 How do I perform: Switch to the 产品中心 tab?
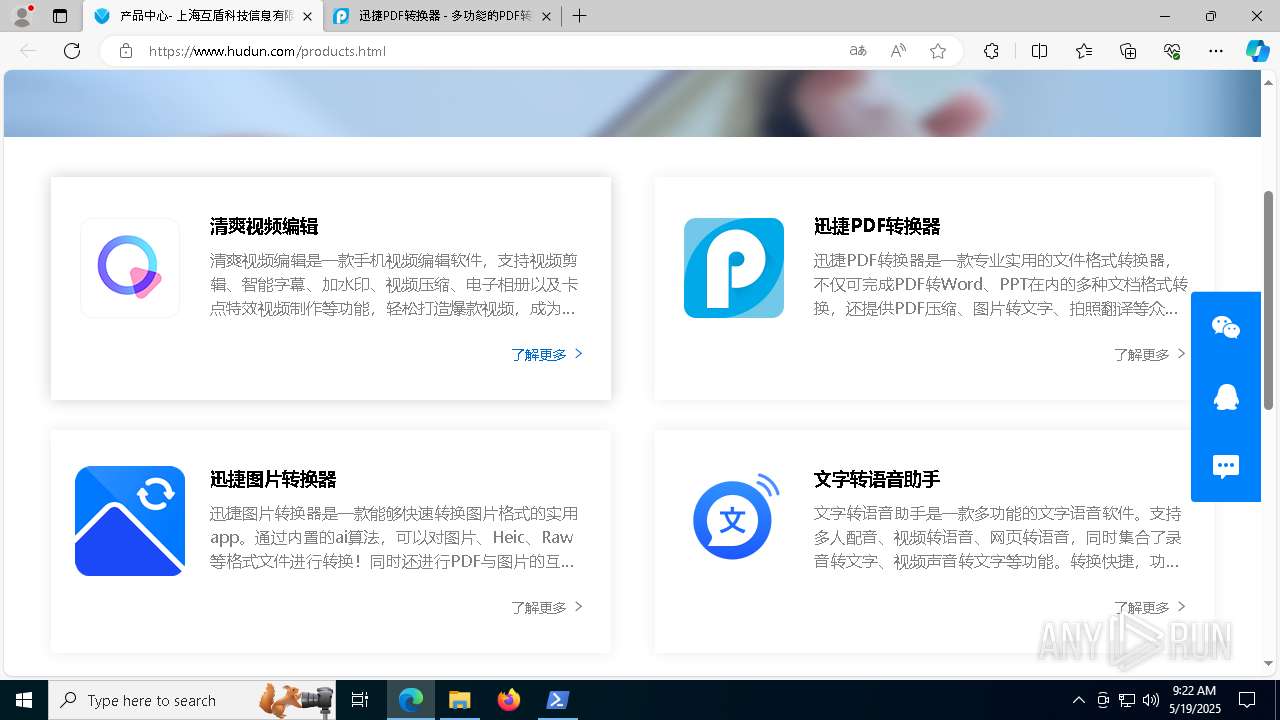click(x=204, y=17)
